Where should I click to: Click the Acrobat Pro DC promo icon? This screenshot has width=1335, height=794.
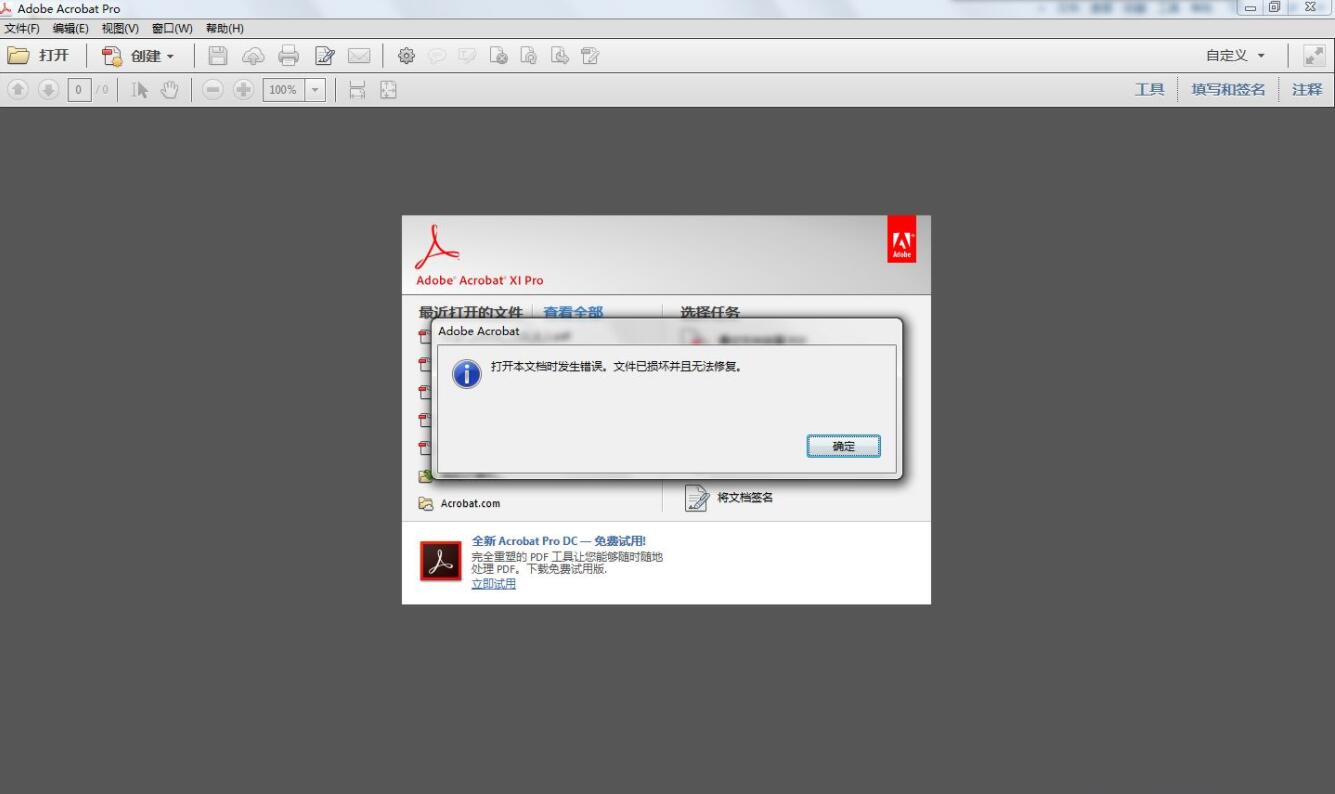pyautogui.click(x=441, y=561)
